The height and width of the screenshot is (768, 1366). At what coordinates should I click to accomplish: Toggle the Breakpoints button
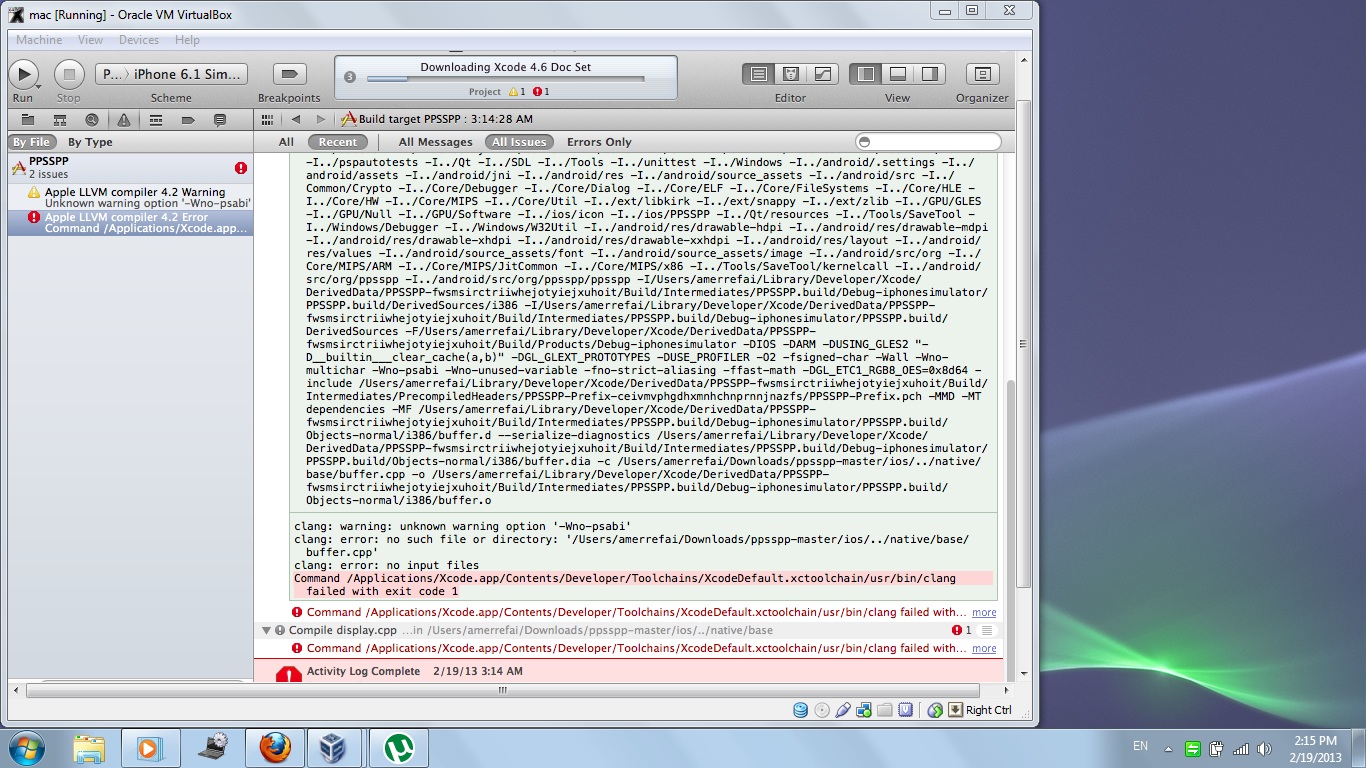point(289,74)
